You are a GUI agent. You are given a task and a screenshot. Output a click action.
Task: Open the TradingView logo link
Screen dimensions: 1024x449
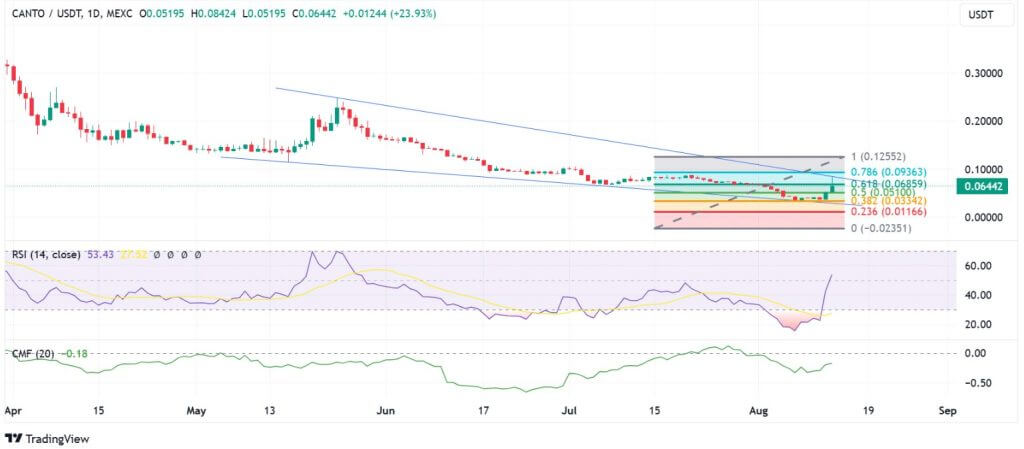point(47,439)
